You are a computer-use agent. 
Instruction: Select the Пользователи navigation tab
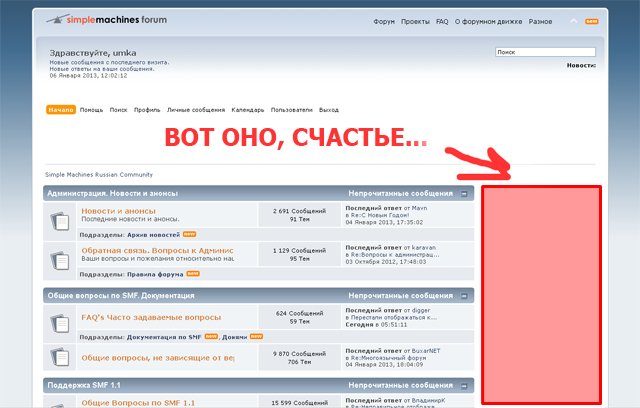(x=291, y=110)
